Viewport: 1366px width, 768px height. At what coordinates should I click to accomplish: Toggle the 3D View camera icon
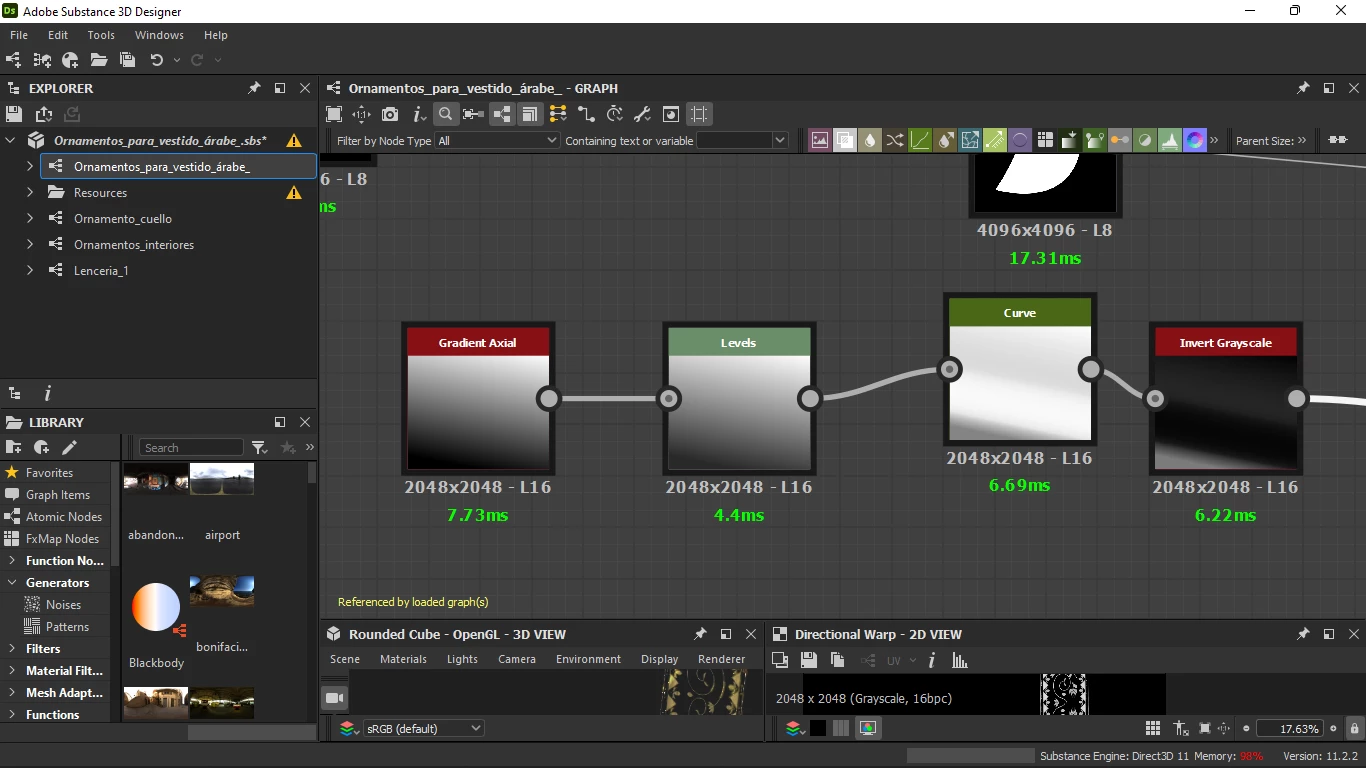(x=335, y=697)
